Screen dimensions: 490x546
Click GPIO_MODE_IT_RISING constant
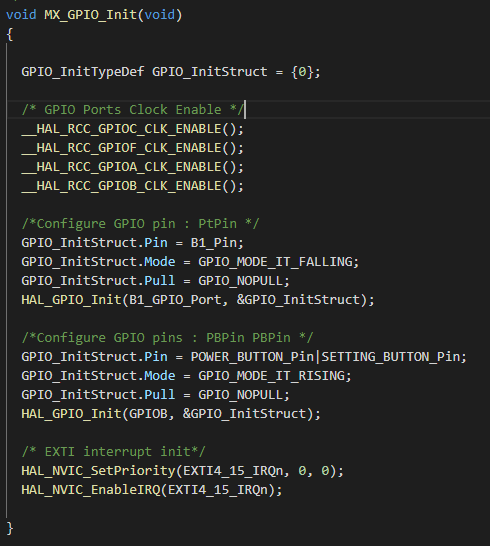click(x=271, y=376)
